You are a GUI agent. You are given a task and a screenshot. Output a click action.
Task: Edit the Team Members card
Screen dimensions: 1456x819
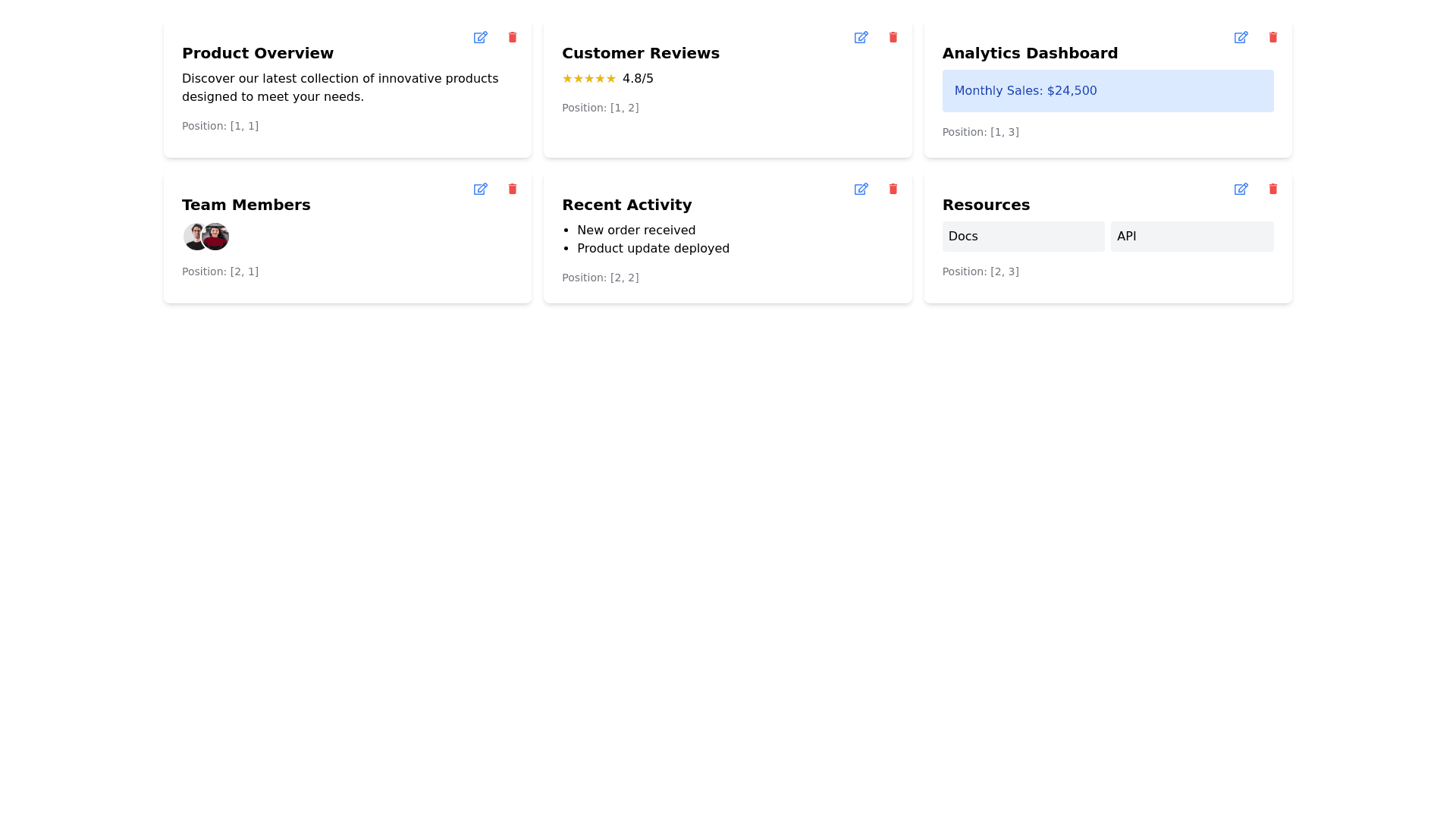coord(480,189)
